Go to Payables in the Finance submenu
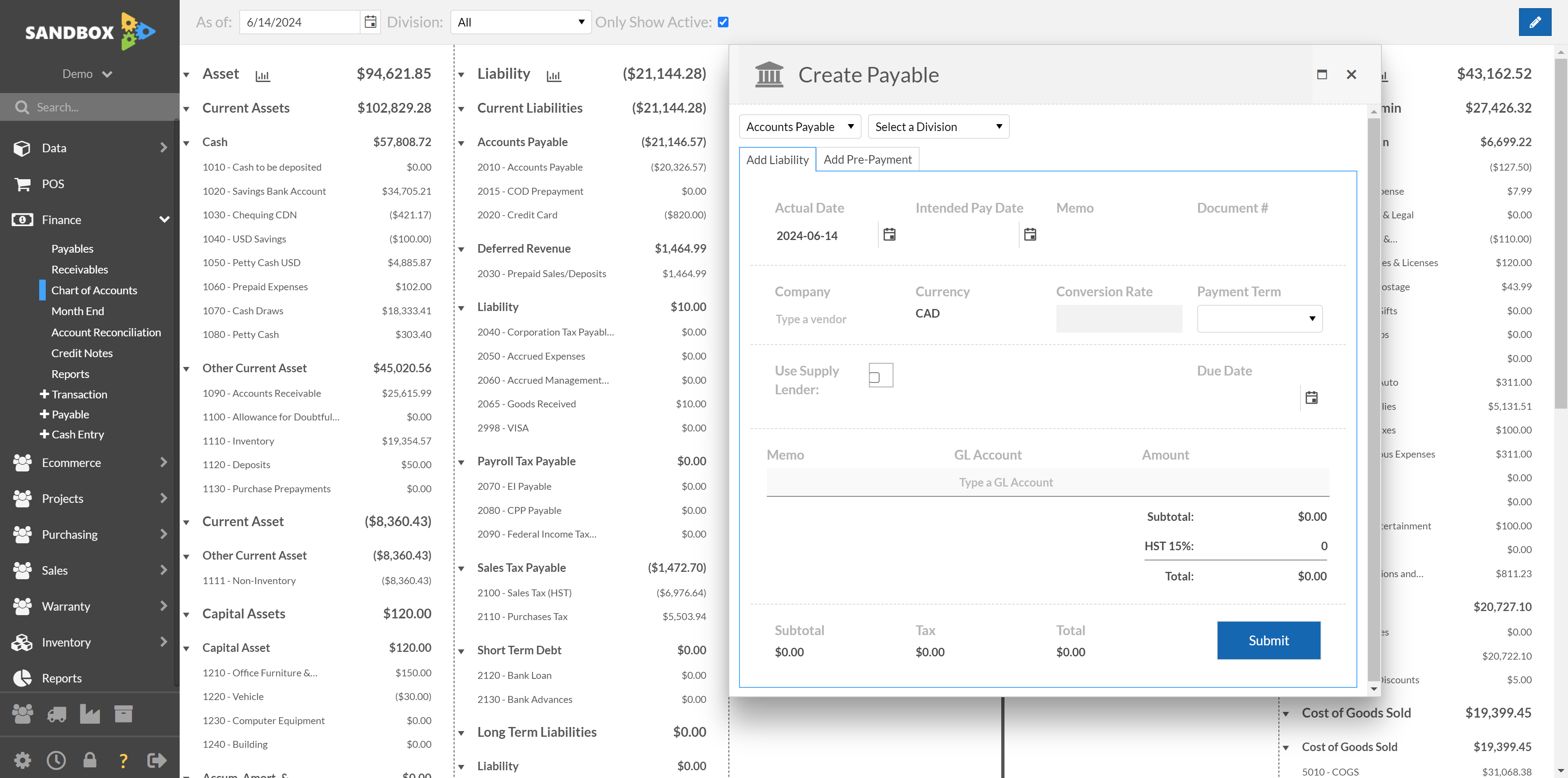 pyautogui.click(x=72, y=248)
